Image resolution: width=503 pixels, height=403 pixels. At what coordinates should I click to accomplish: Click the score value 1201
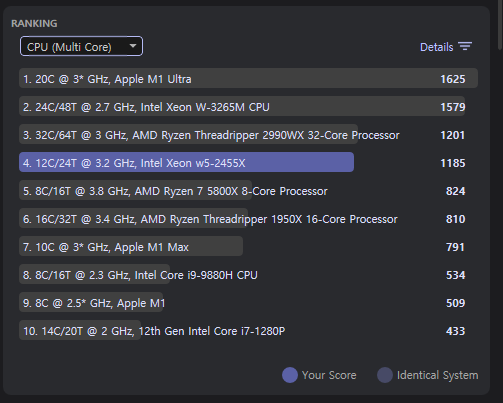[x=453, y=135]
